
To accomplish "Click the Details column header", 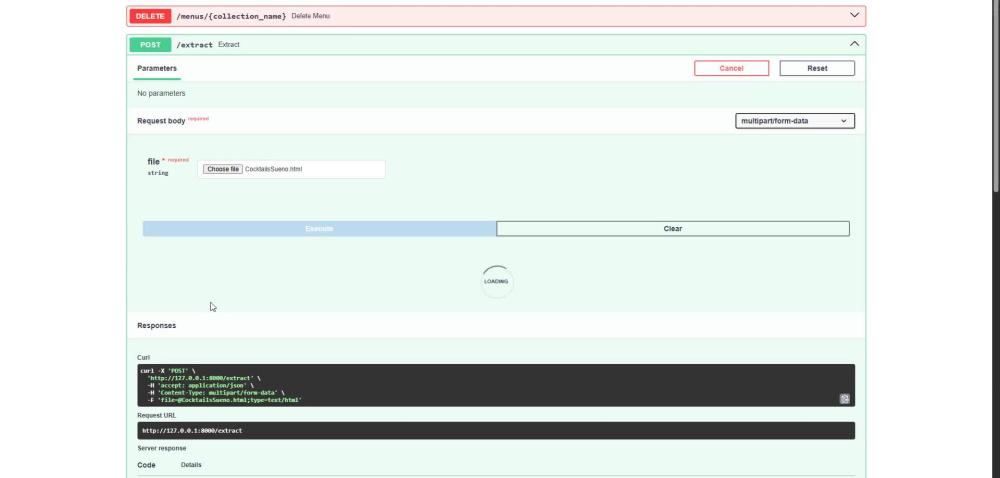I will click(x=191, y=465).
